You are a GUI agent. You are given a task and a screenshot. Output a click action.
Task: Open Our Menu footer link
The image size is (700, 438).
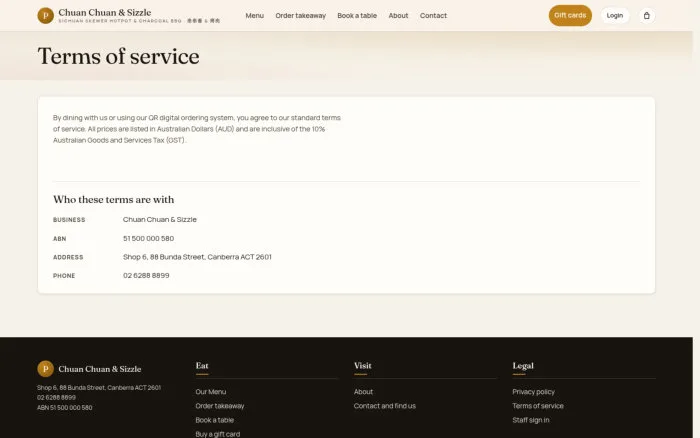(211, 392)
